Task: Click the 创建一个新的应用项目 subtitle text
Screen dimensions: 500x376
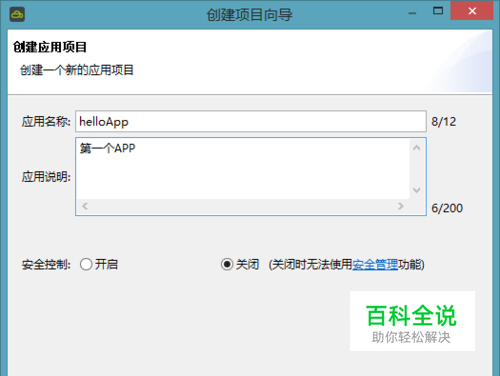Action: coord(77,70)
